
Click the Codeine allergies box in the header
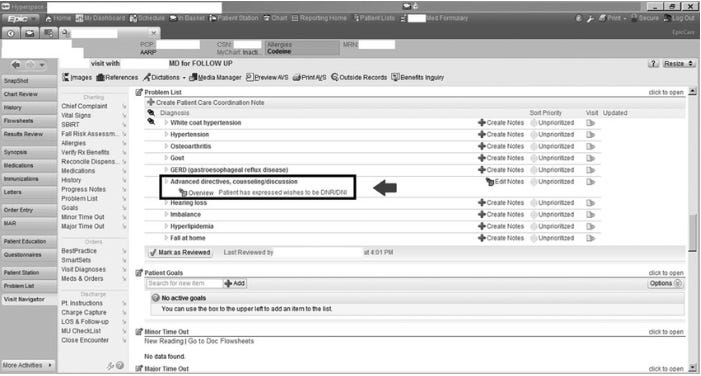point(302,48)
